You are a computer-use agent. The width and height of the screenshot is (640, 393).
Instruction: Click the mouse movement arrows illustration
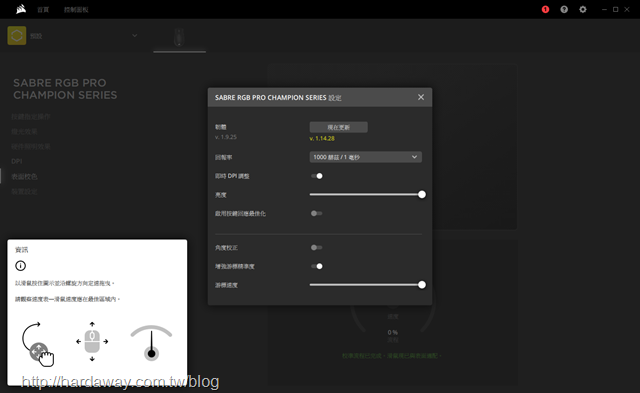[x=92, y=342]
